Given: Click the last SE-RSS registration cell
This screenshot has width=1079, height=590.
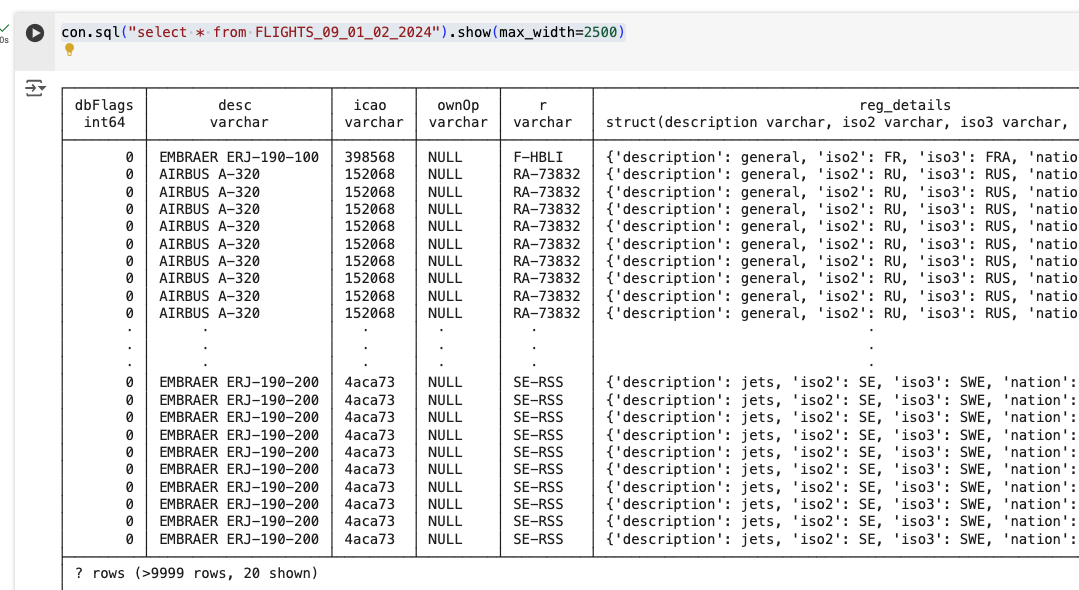Looking at the screenshot, I should coord(538,539).
